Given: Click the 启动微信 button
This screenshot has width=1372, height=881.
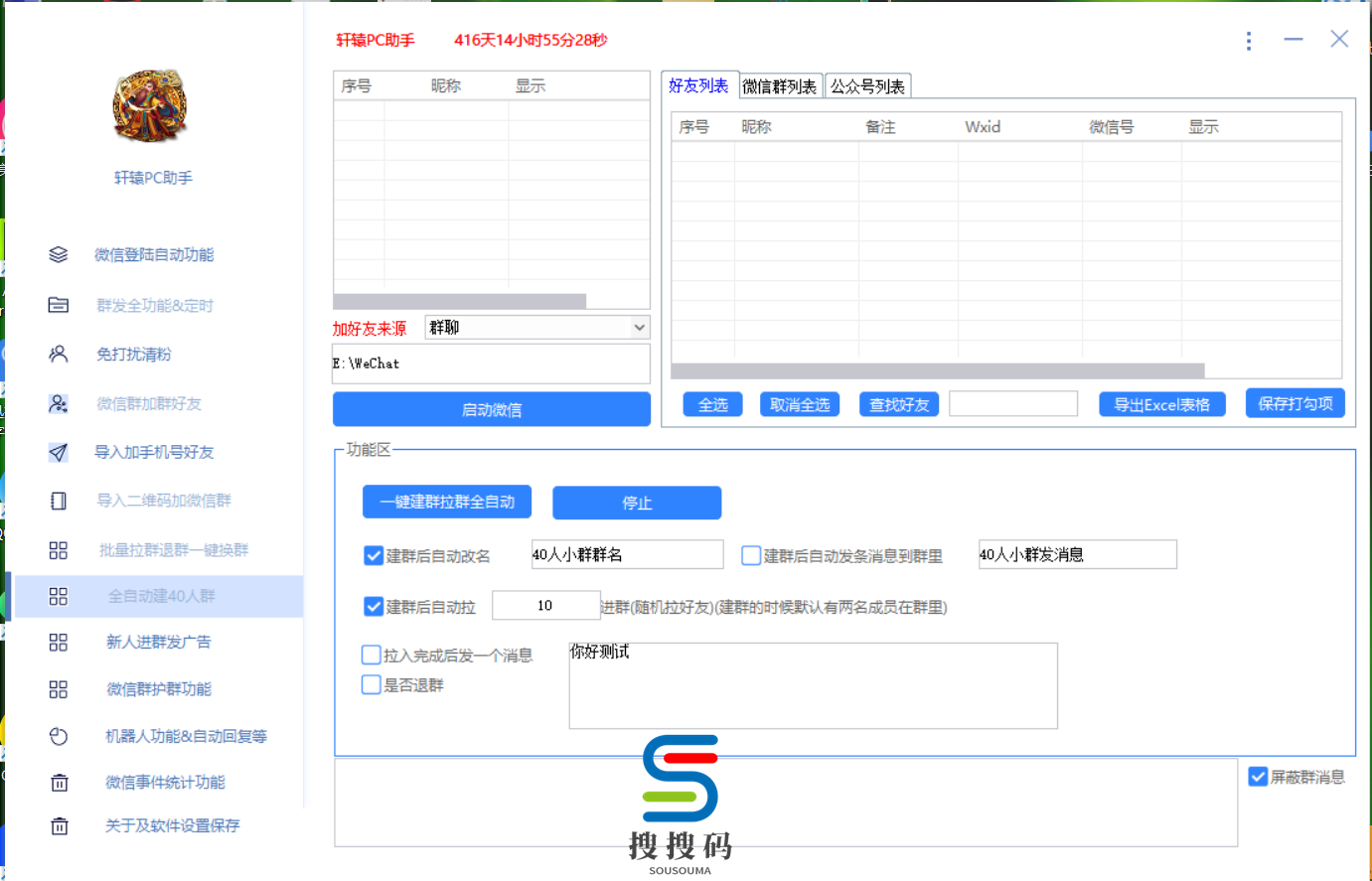Looking at the screenshot, I should 492,409.
